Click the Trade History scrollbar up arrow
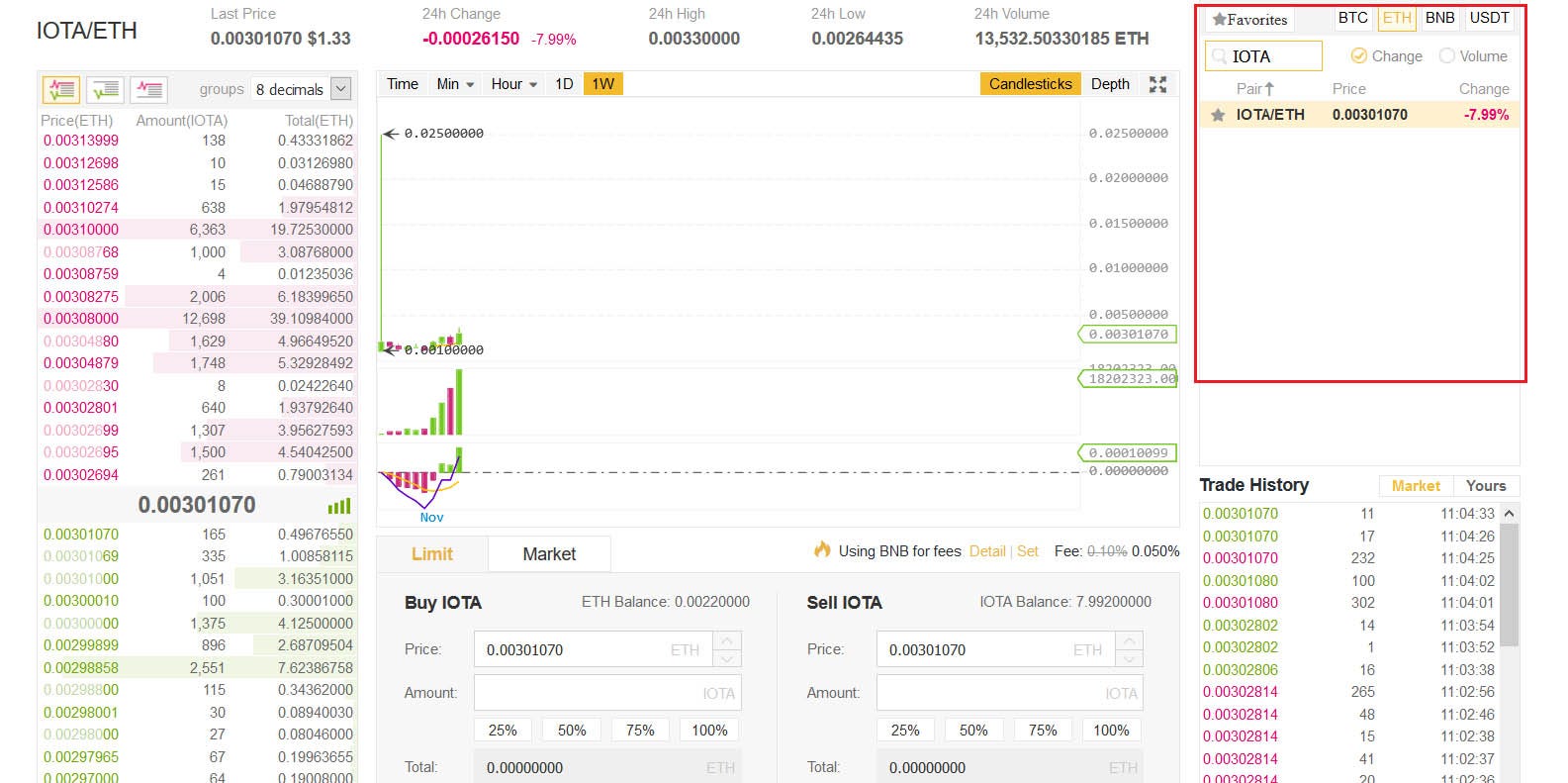Screen dimensions: 1568x783 pos(1509,513)
